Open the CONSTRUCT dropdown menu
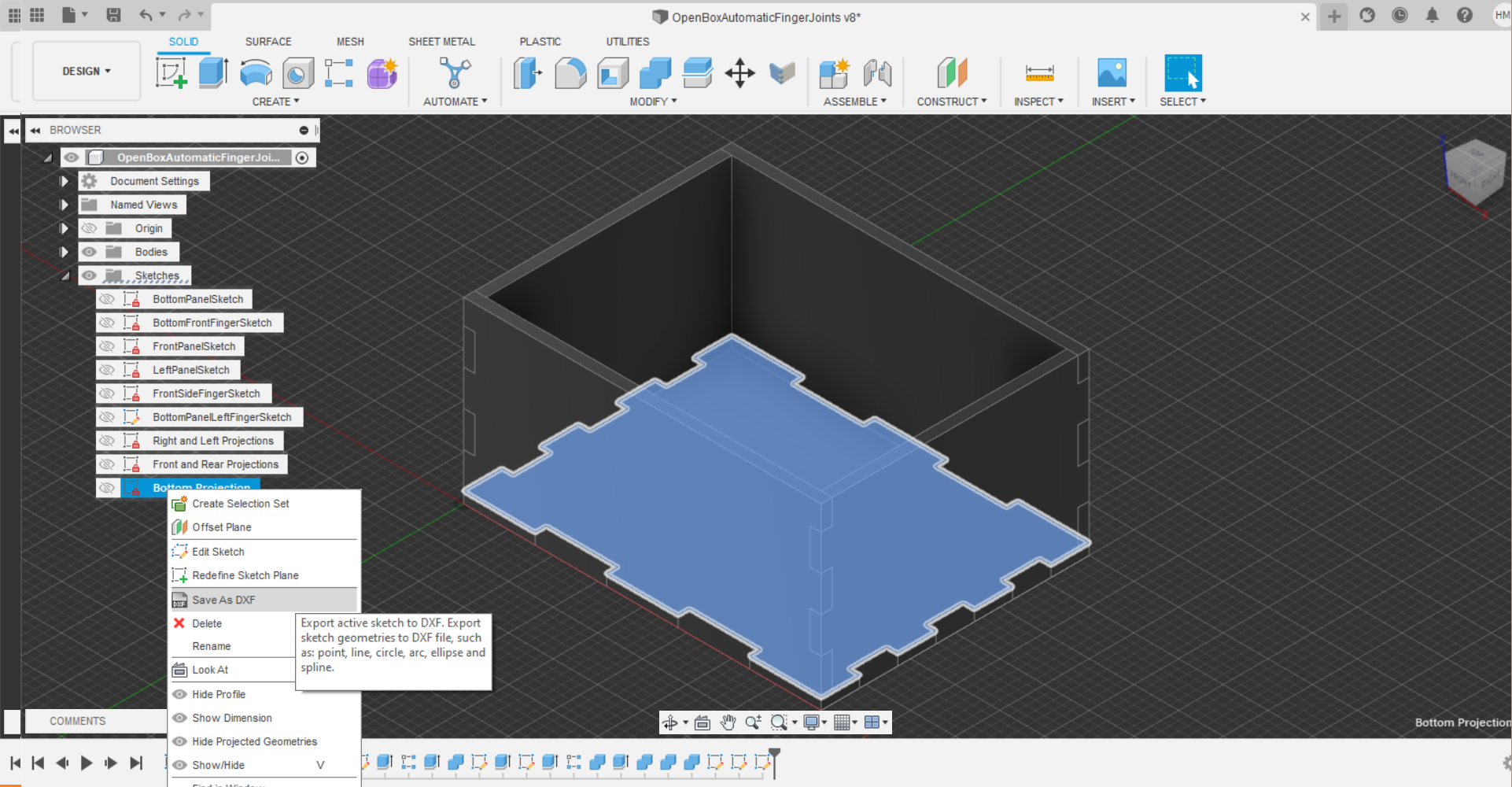 (951, 102)
